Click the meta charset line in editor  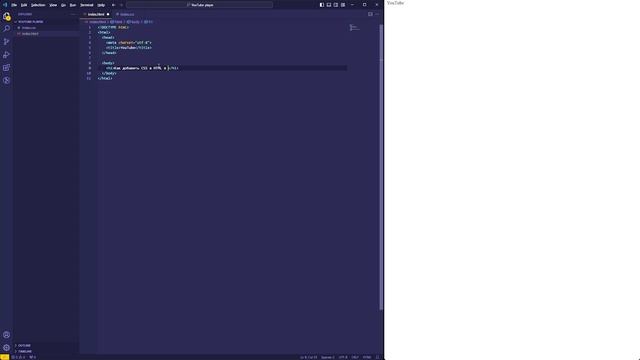(129, 42)
